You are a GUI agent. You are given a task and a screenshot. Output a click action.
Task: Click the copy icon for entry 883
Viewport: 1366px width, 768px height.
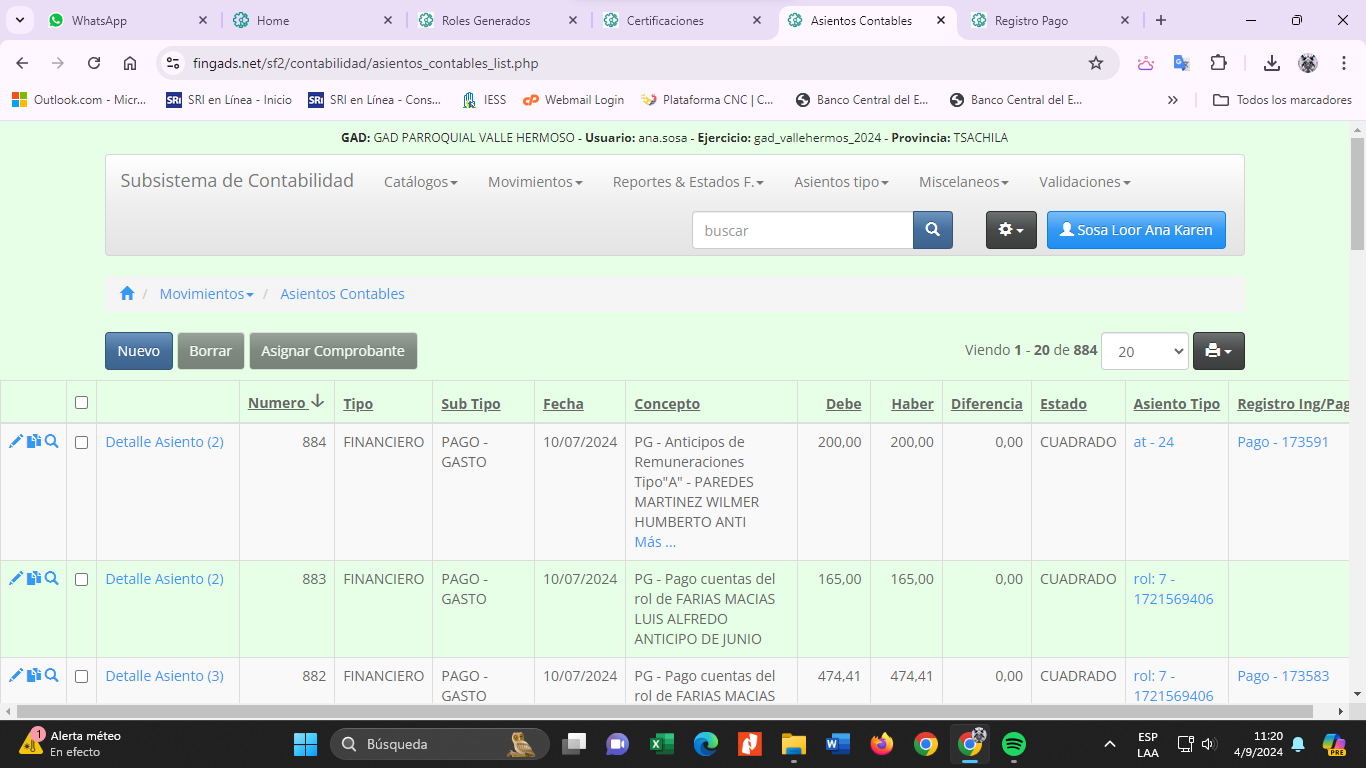pos(34,578)
